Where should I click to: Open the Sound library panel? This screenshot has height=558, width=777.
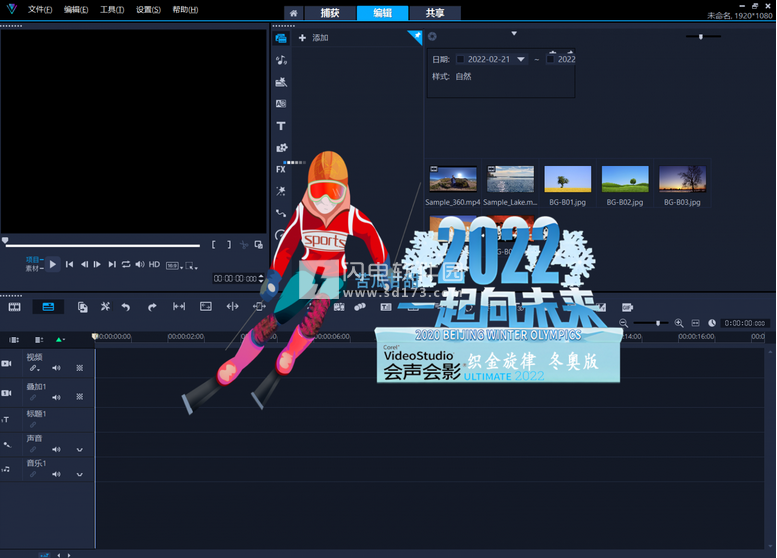pyautogui.click(x=281, y=60)
